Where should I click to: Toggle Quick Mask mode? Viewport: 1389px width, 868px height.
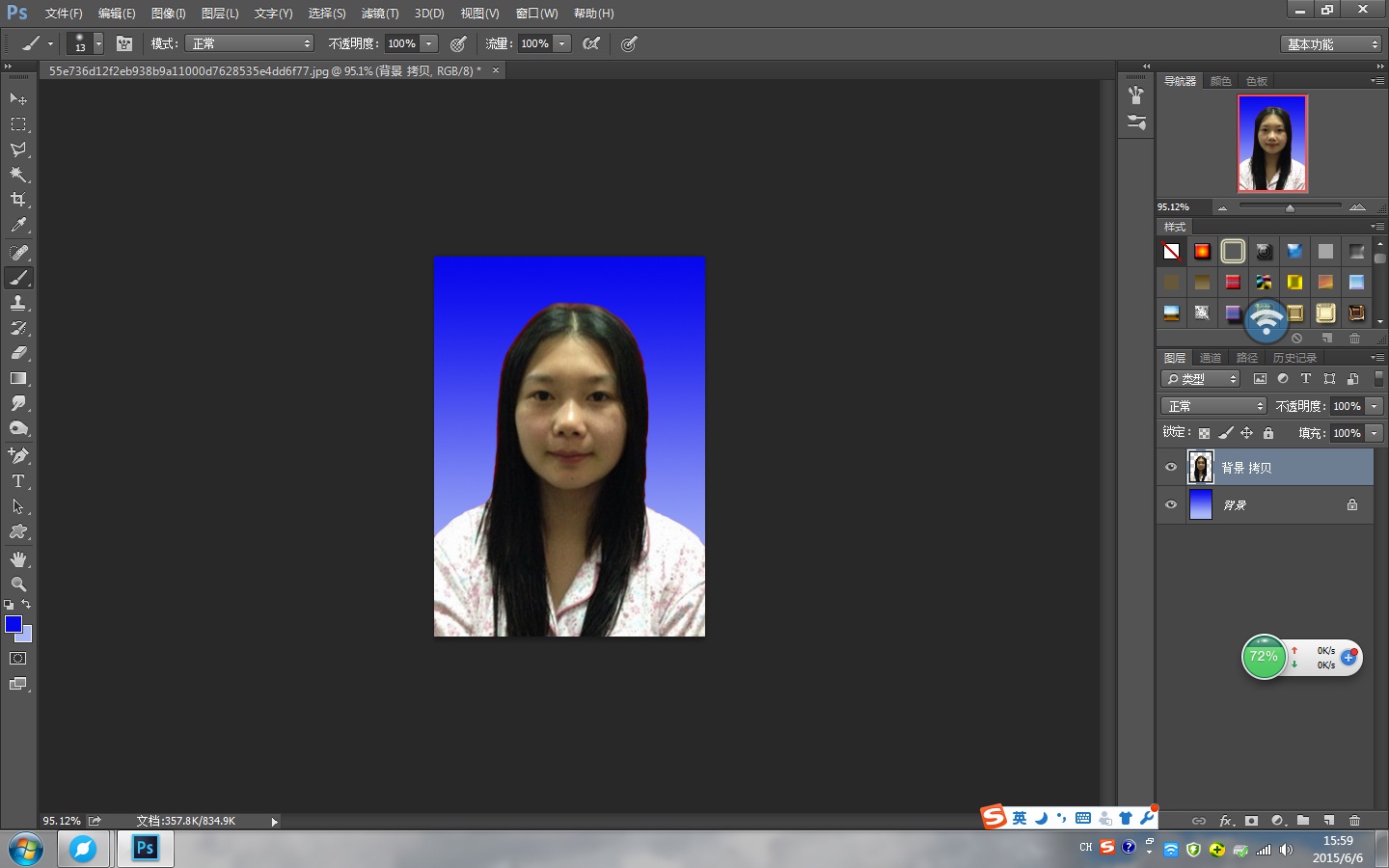[18, 659]
